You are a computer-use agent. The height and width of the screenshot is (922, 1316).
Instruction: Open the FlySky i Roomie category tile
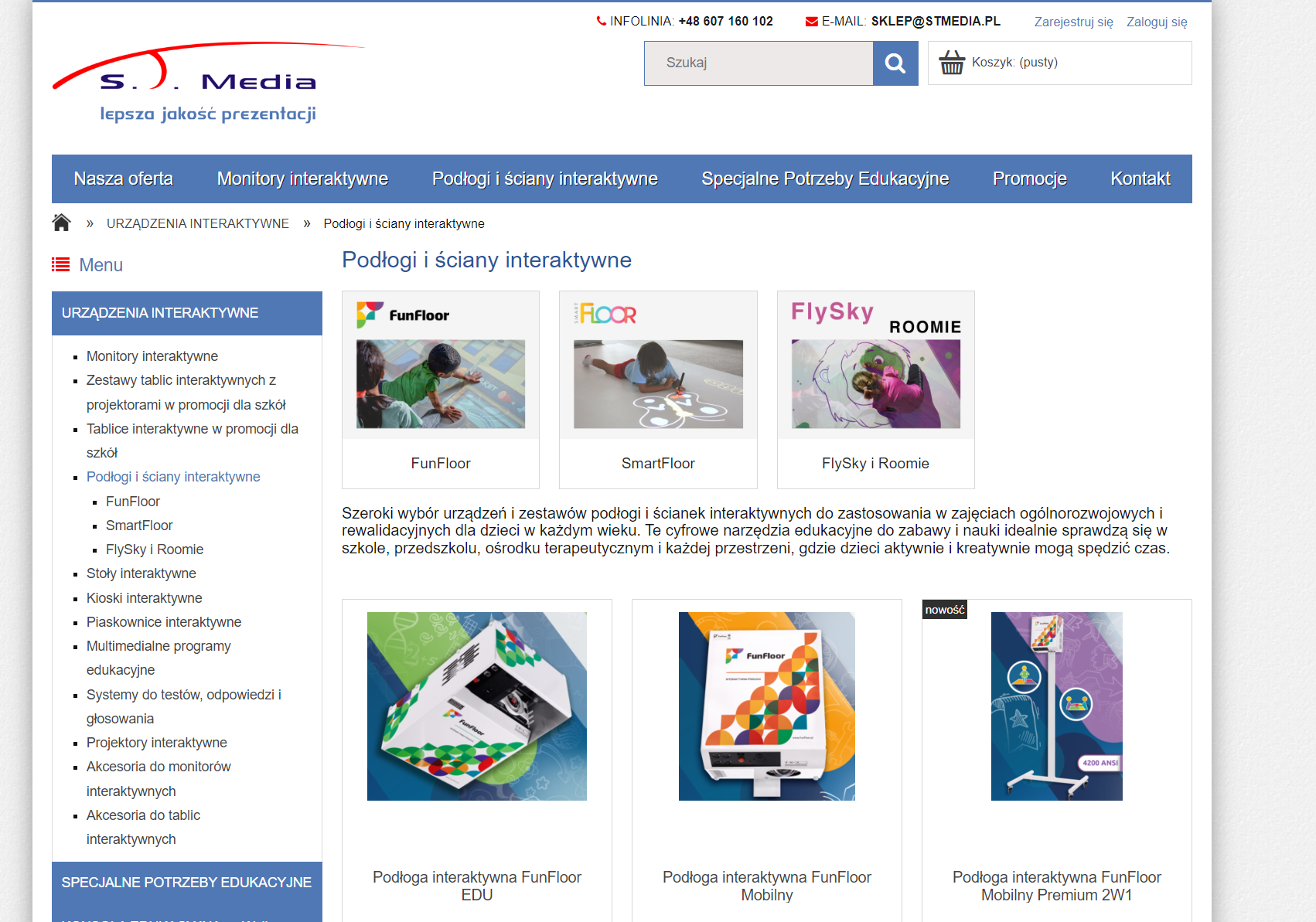(876, 390)
